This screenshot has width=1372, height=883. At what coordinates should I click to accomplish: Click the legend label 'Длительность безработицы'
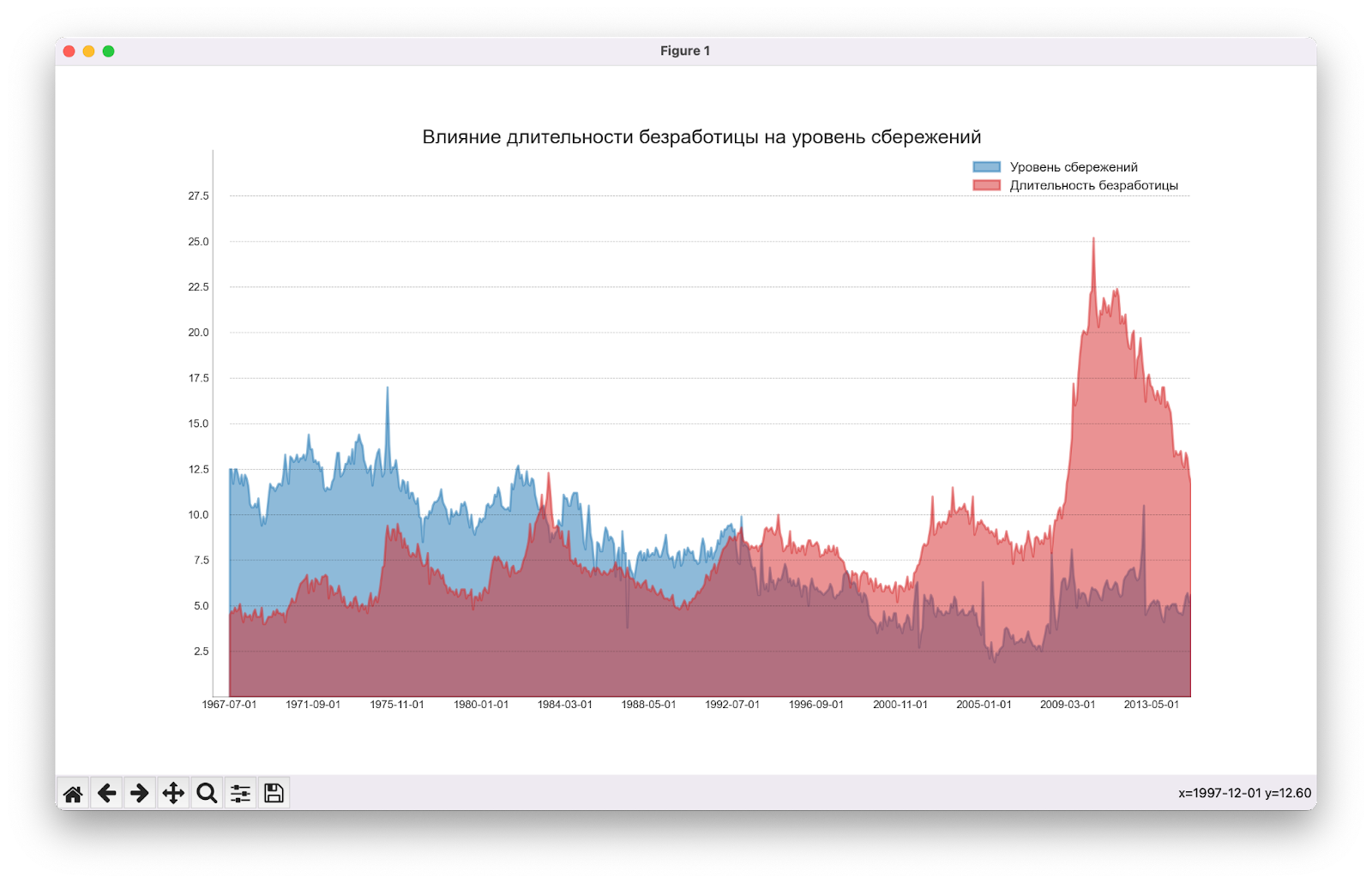(1093, 185)
